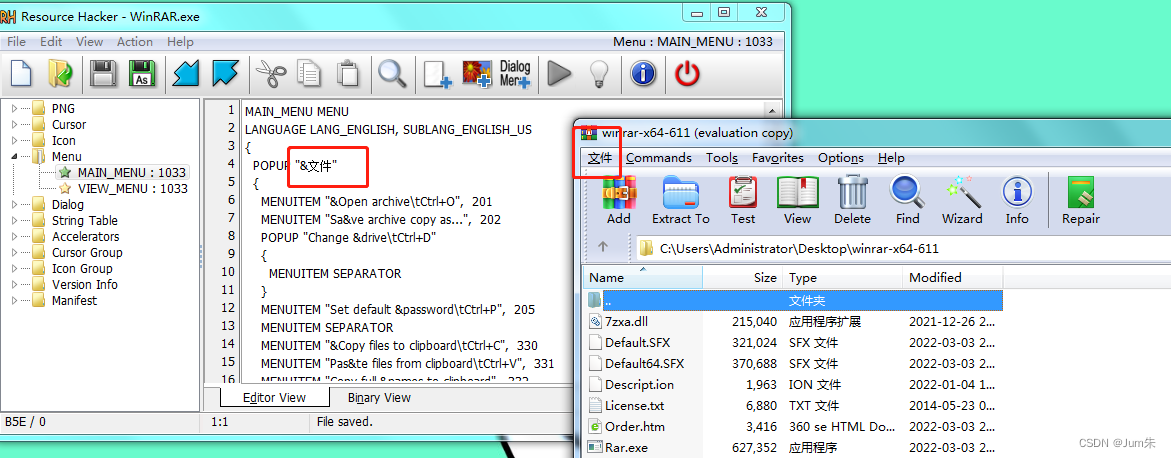Click Repair icon in WinRAR toolbar
Screen dimensions: 1171x458
(x=1081, y=200)
